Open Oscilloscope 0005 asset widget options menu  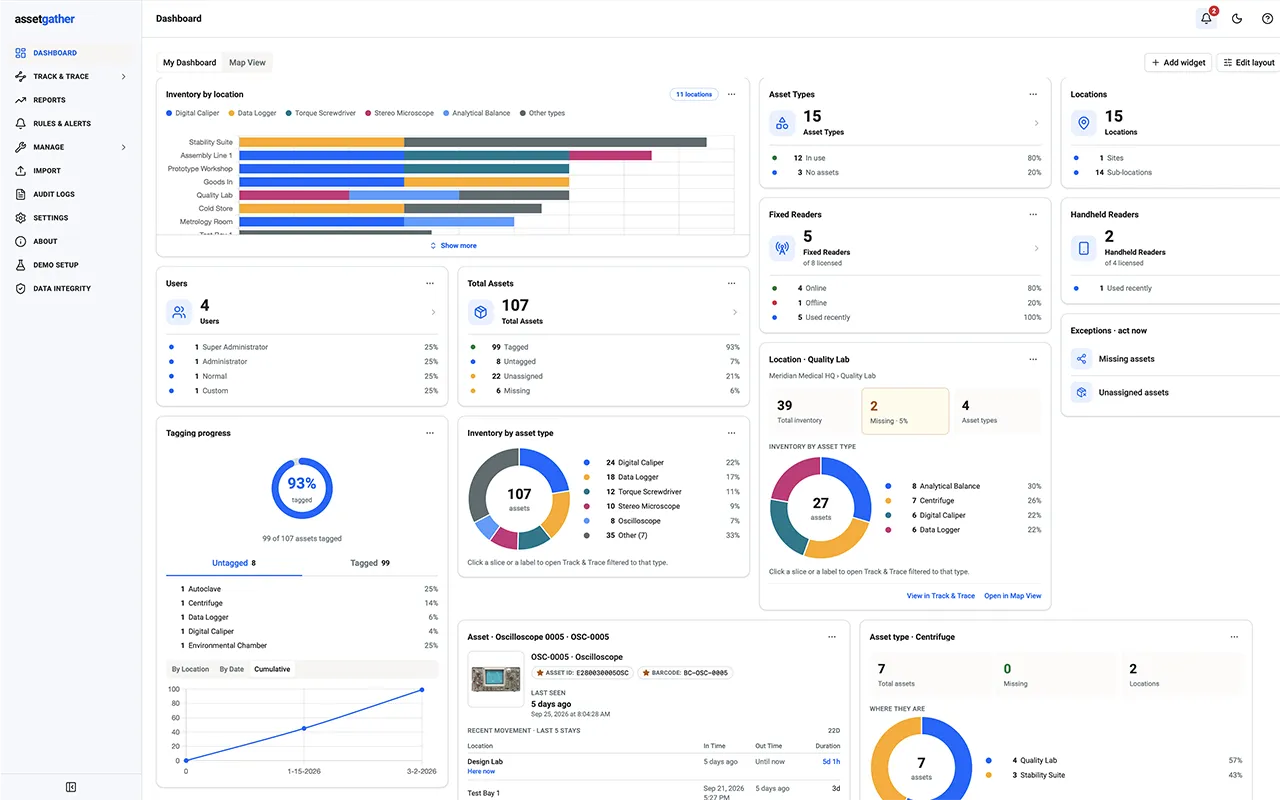(832, 636)
